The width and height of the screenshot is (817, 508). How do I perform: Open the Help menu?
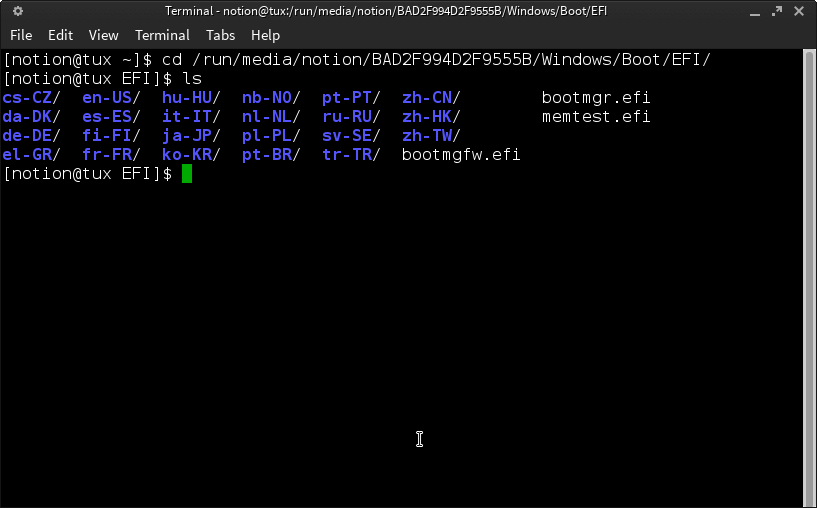coord(265,35)
